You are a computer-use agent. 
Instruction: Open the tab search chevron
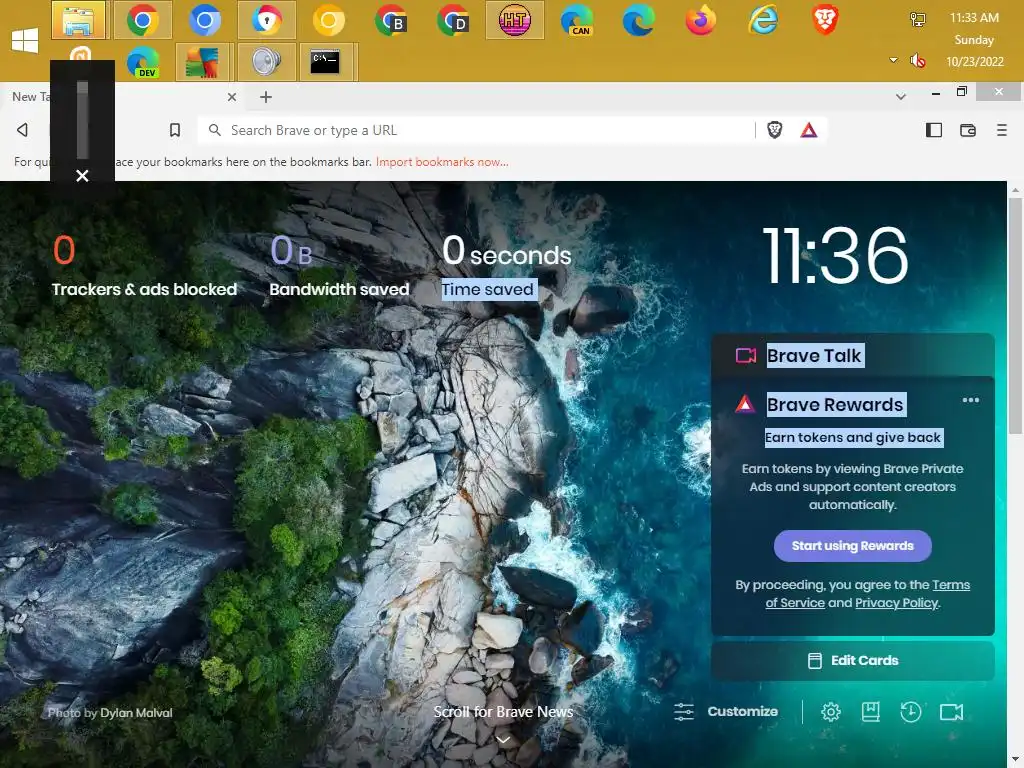pyautogui.click(x=901, y=97)
